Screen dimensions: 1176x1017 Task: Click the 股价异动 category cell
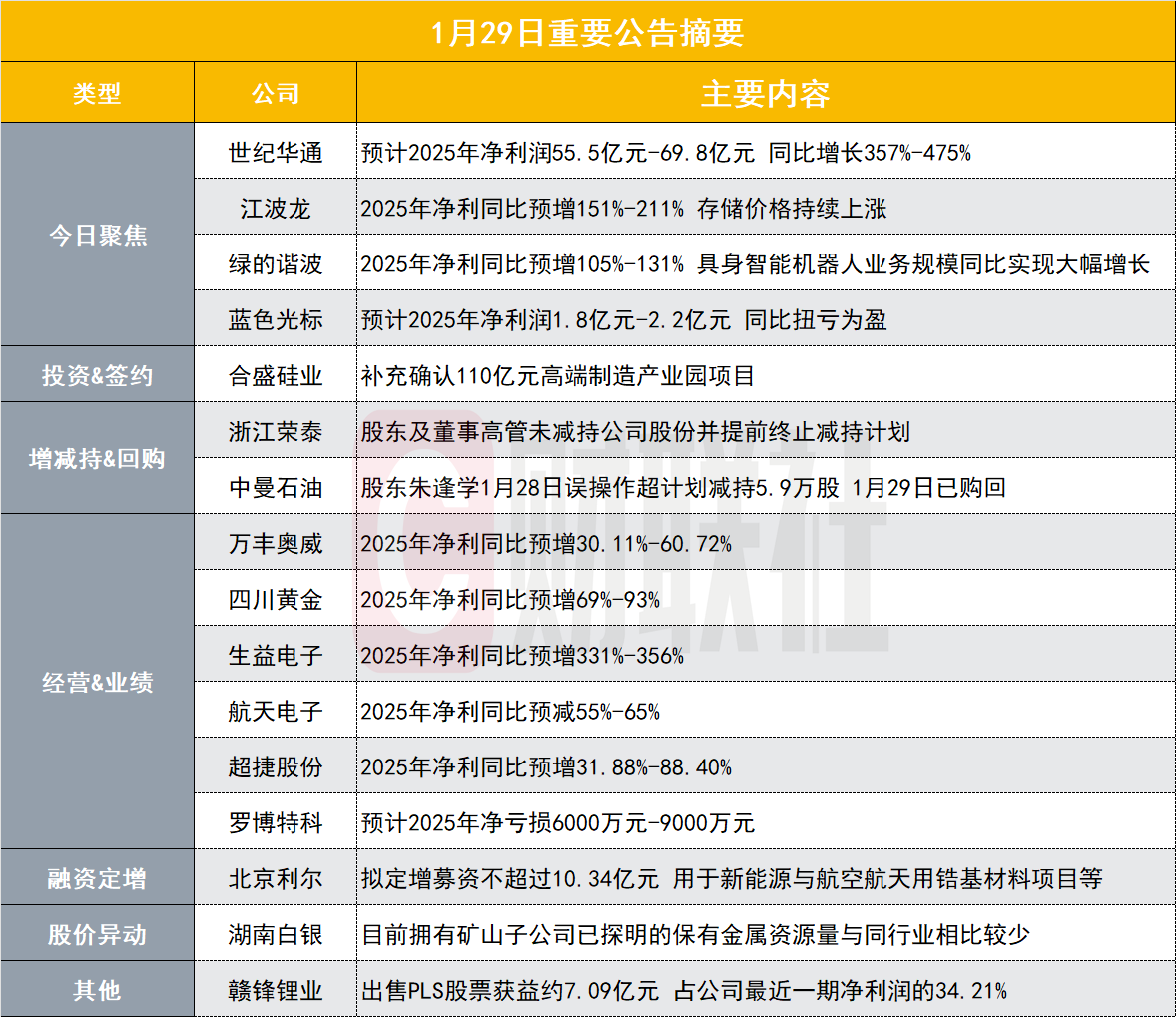tap(98, 934)
